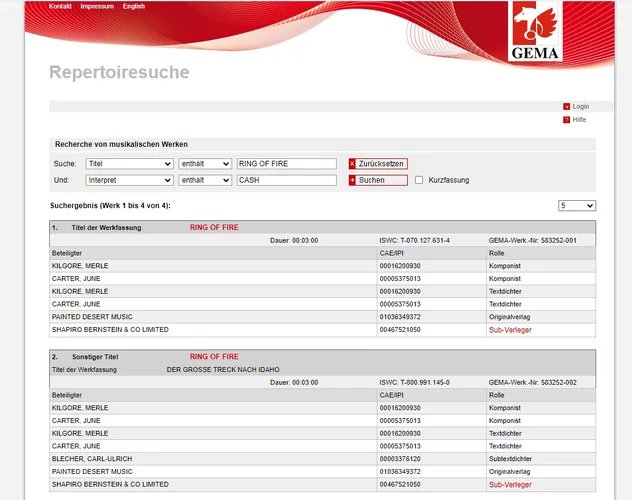Switch language via the English link

pyautogui.click(x=134, y=6)
